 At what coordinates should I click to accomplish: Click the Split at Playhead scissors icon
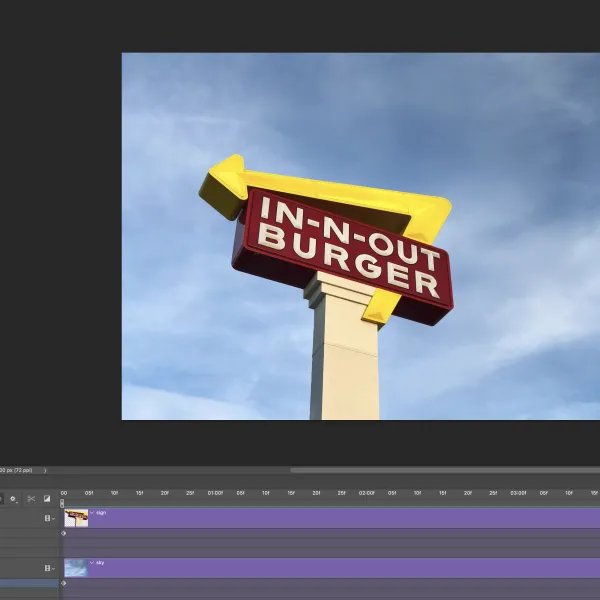[31, 499]
